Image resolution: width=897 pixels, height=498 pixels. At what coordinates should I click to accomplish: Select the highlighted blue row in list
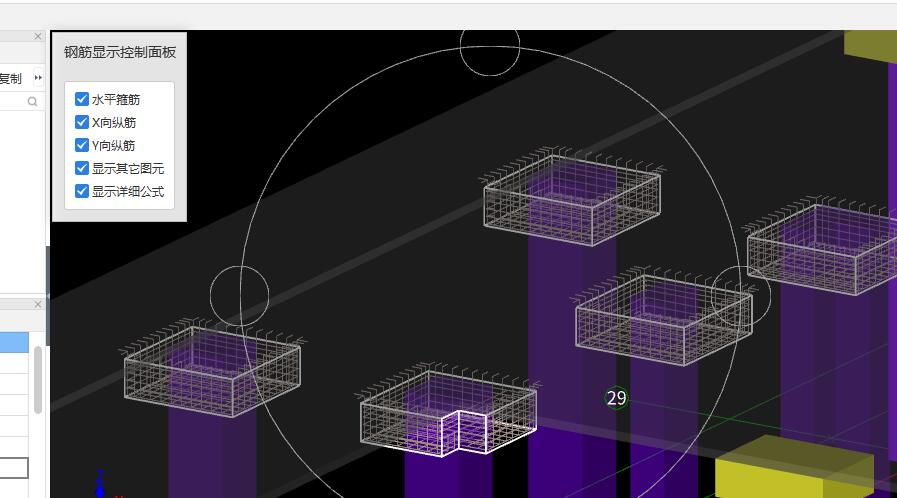pos(14,342)
